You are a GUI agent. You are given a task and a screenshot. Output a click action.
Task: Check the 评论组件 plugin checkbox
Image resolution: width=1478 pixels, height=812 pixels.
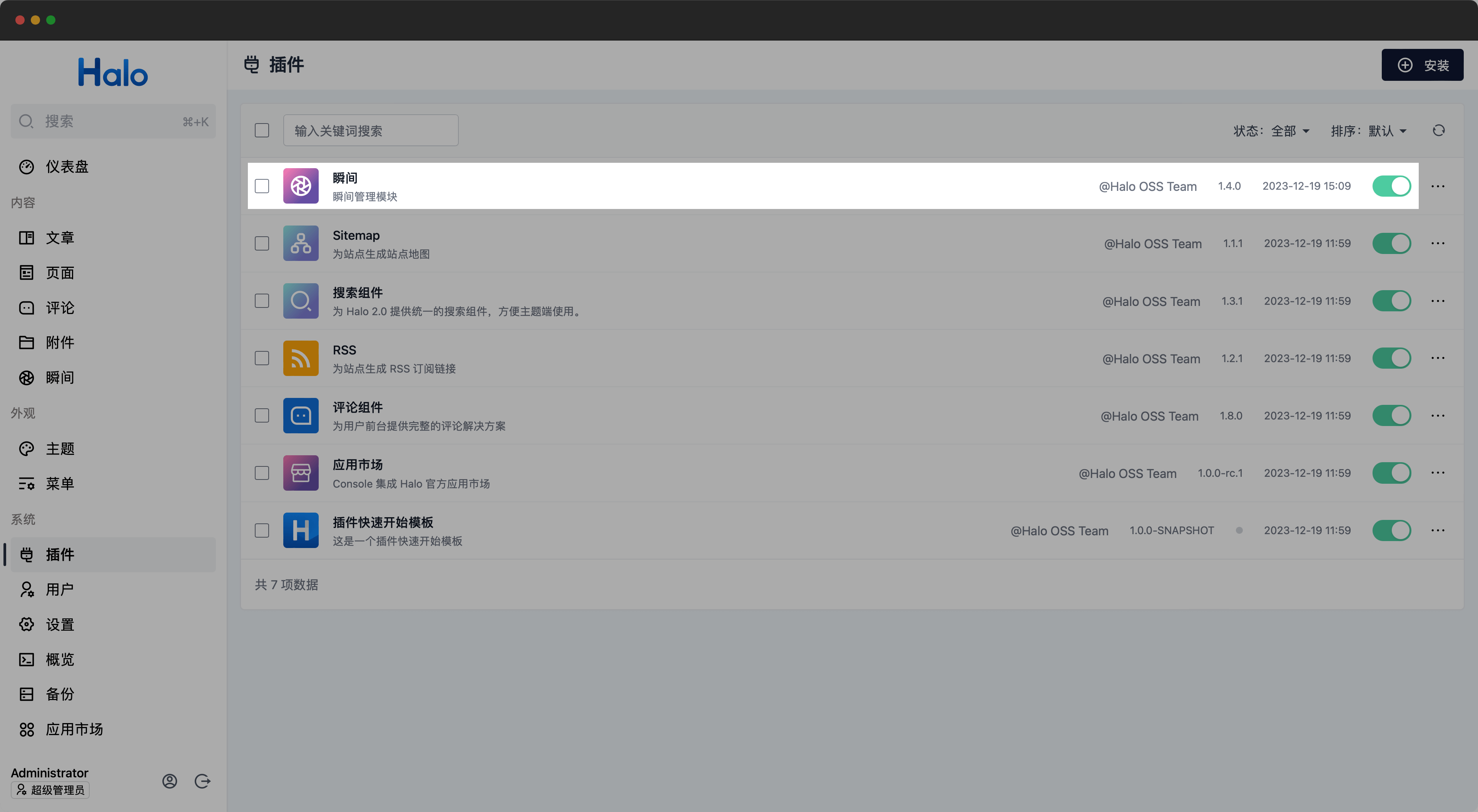(x=262, y=416)
